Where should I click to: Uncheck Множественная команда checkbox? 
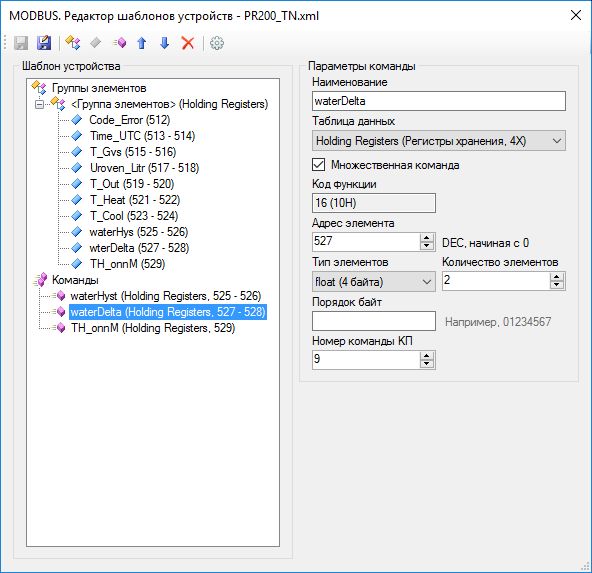319,165
